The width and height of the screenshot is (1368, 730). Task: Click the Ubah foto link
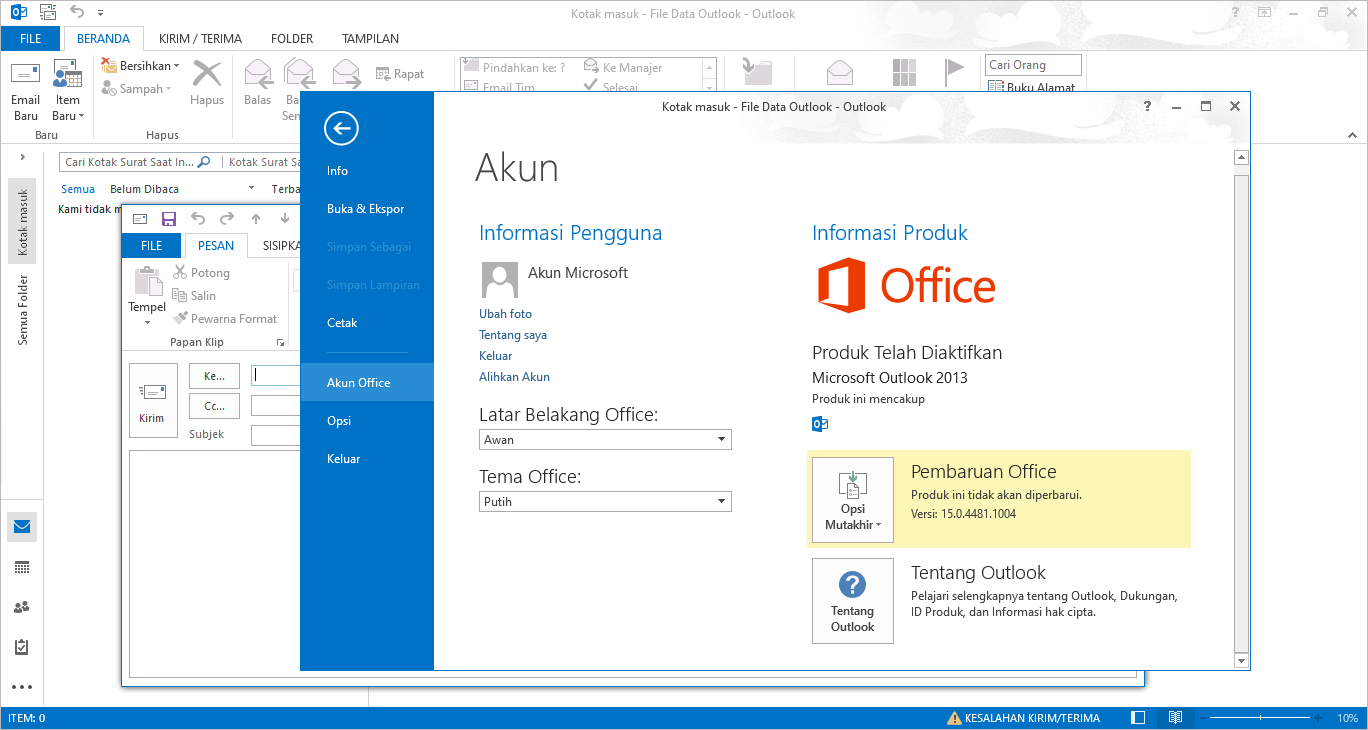click(505, 314)
